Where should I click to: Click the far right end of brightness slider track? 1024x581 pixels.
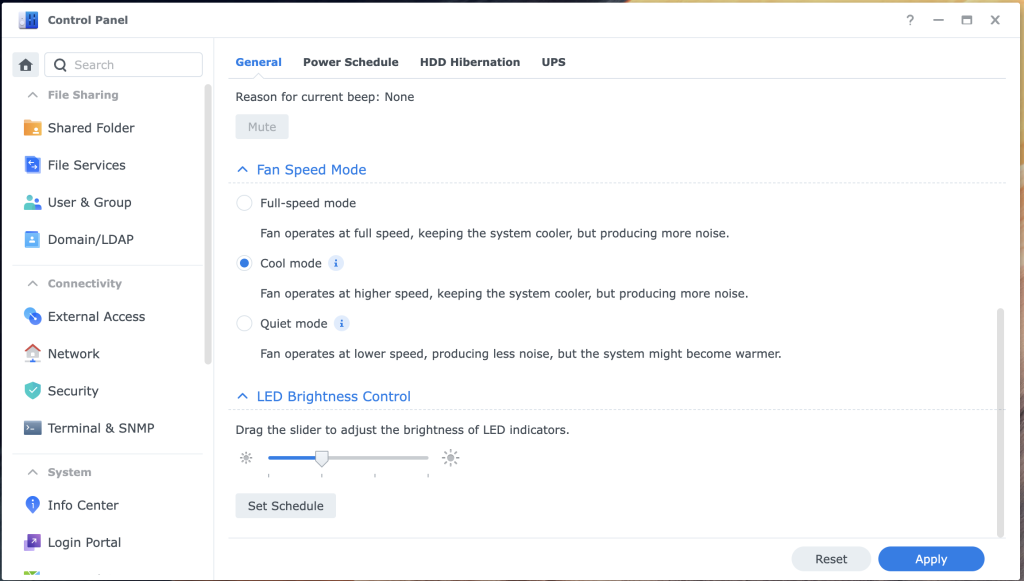click(427, 458)
